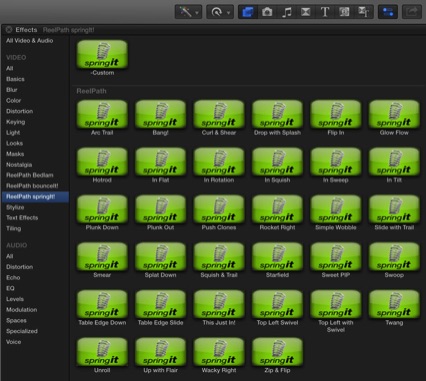Select the Slide with Trail effect

pos(394,209)
